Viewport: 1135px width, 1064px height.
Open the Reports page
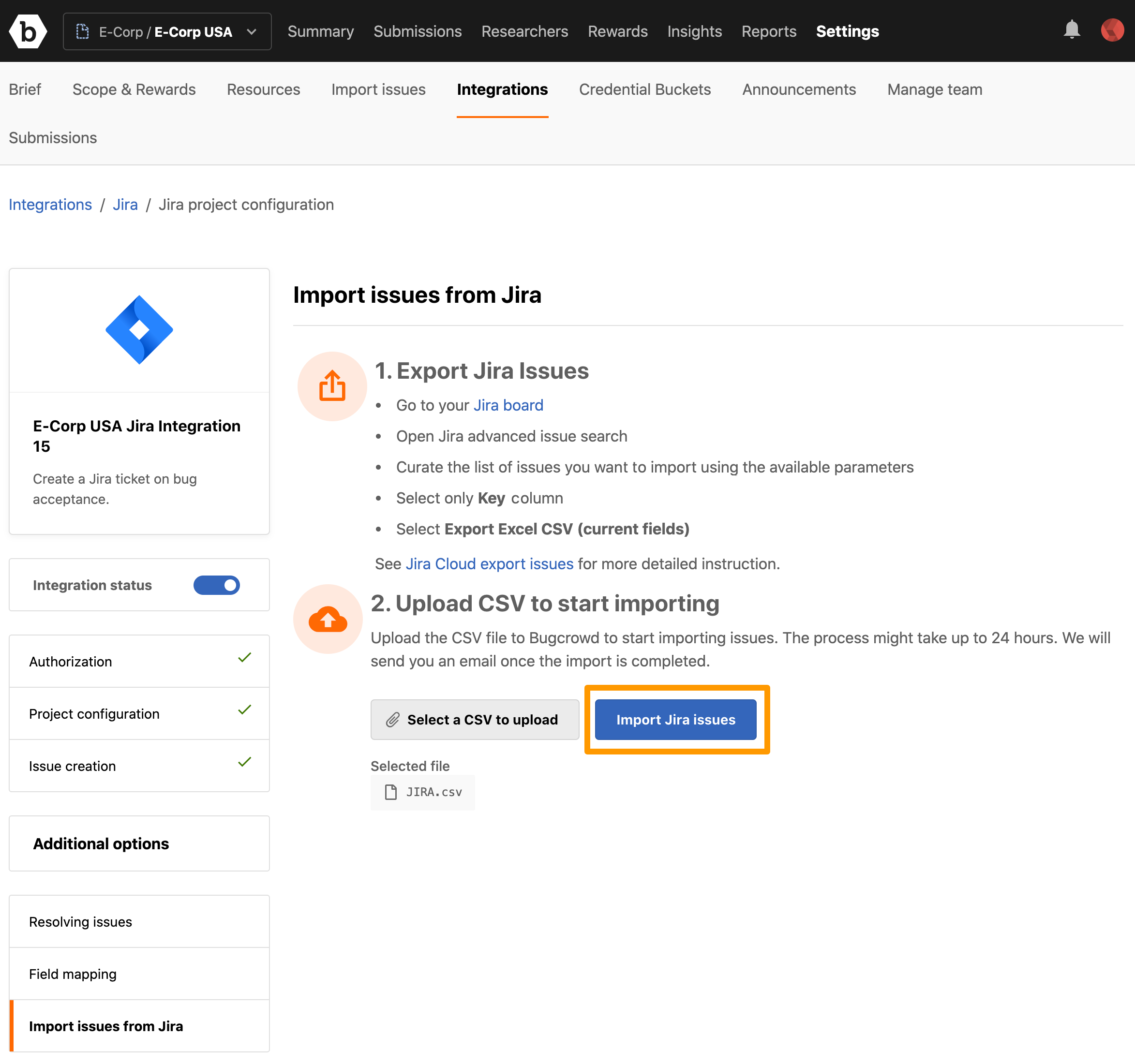(x=768, y=31)
